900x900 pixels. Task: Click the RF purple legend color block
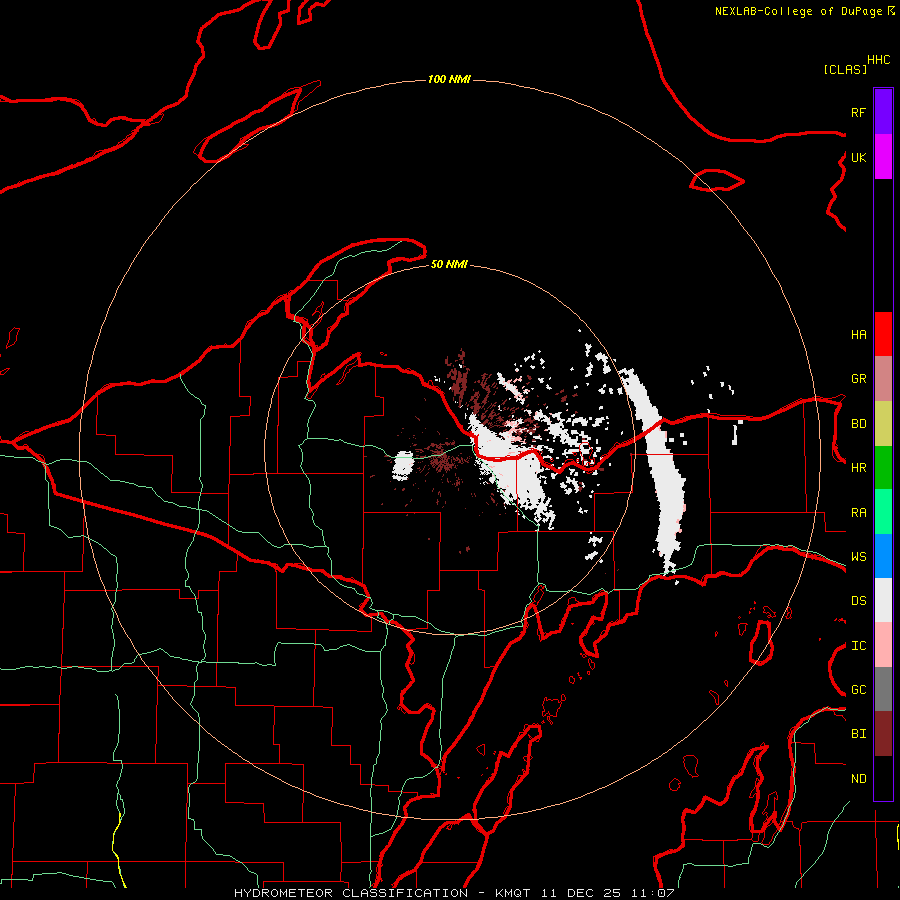click(x=883, y=112)
